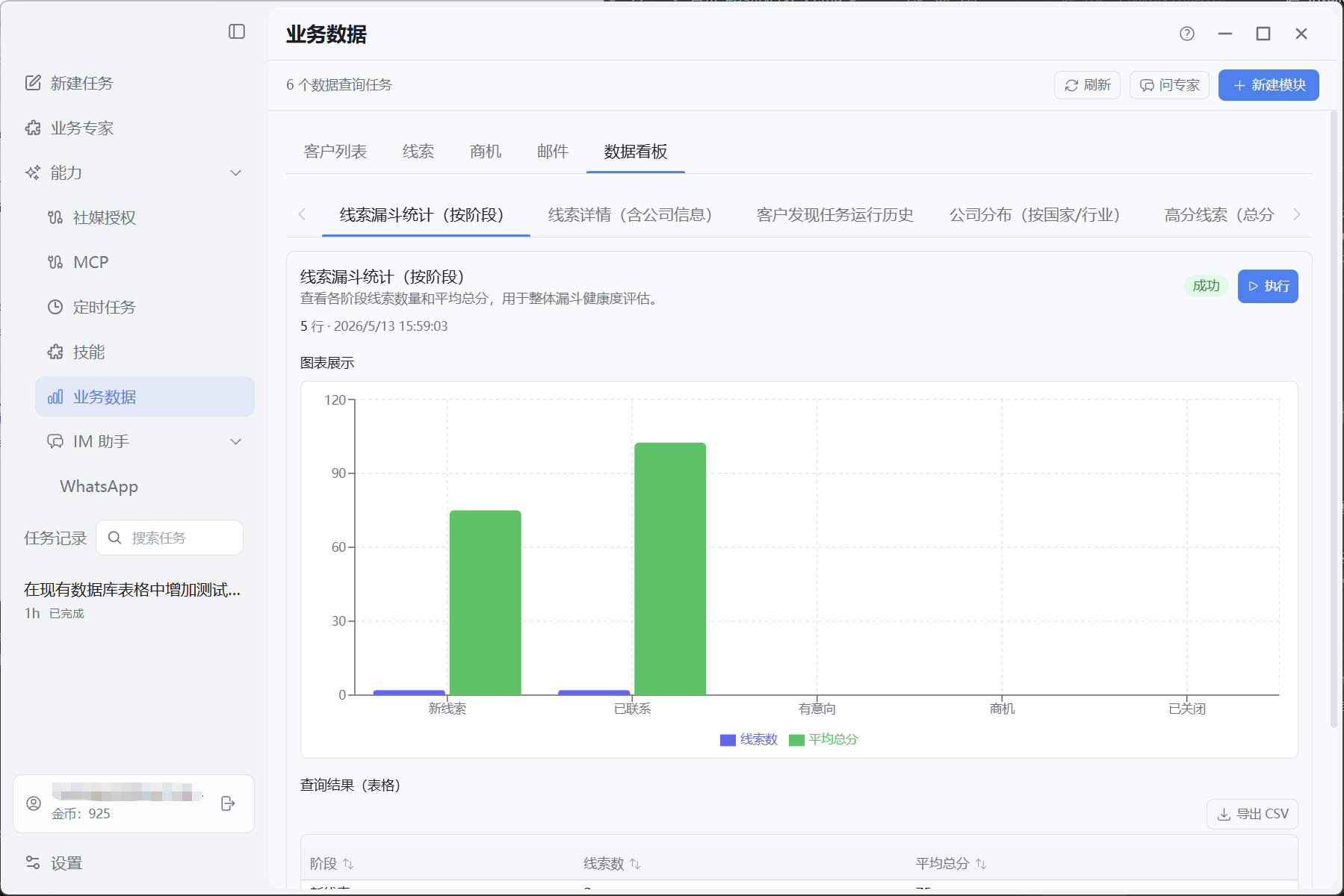1344x896 pixels.
Task: Click the 搜索任务 input field
Action: click(x=170, y=538)
